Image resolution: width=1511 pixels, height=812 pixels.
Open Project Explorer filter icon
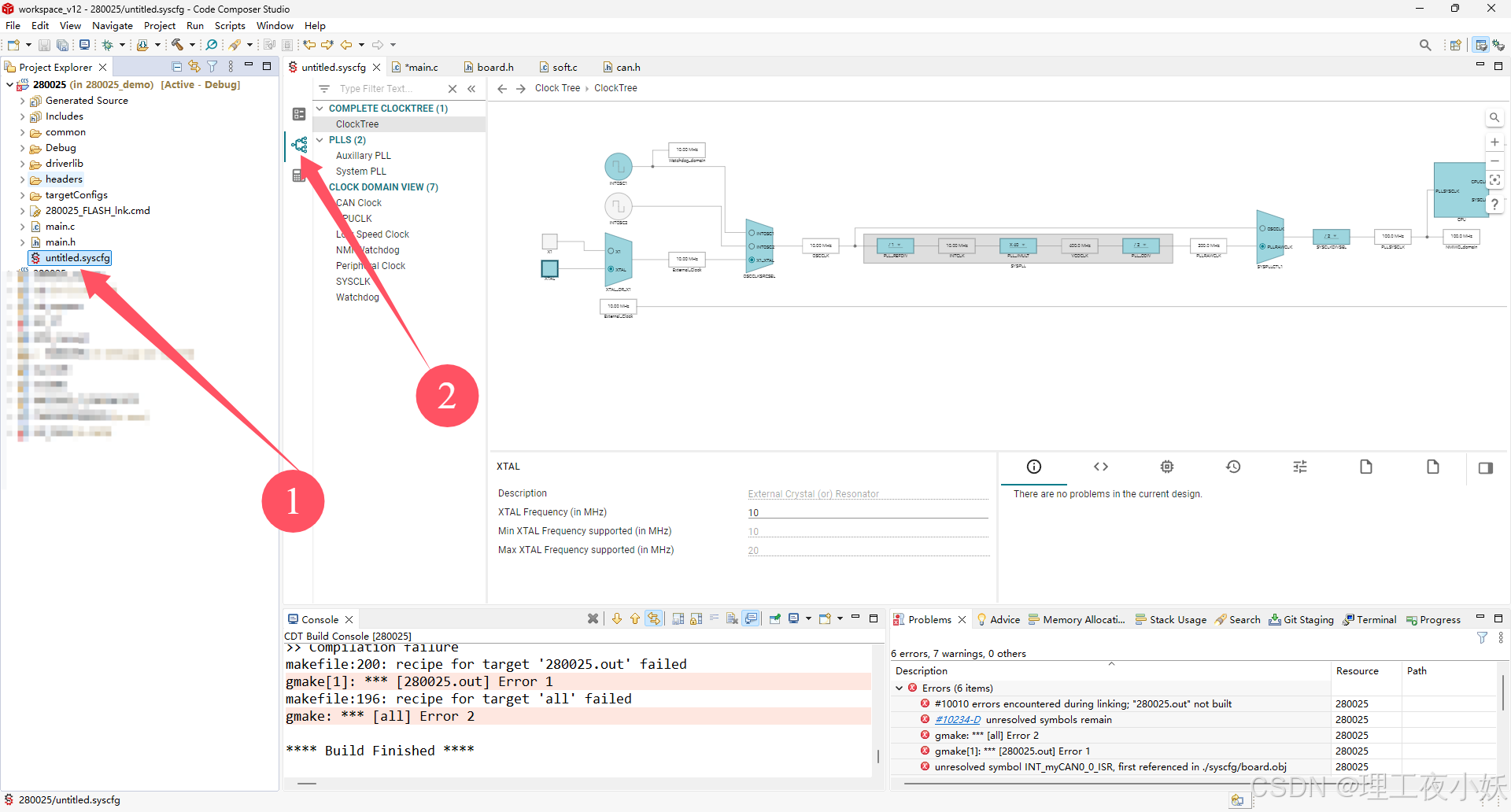coord(212,67)
